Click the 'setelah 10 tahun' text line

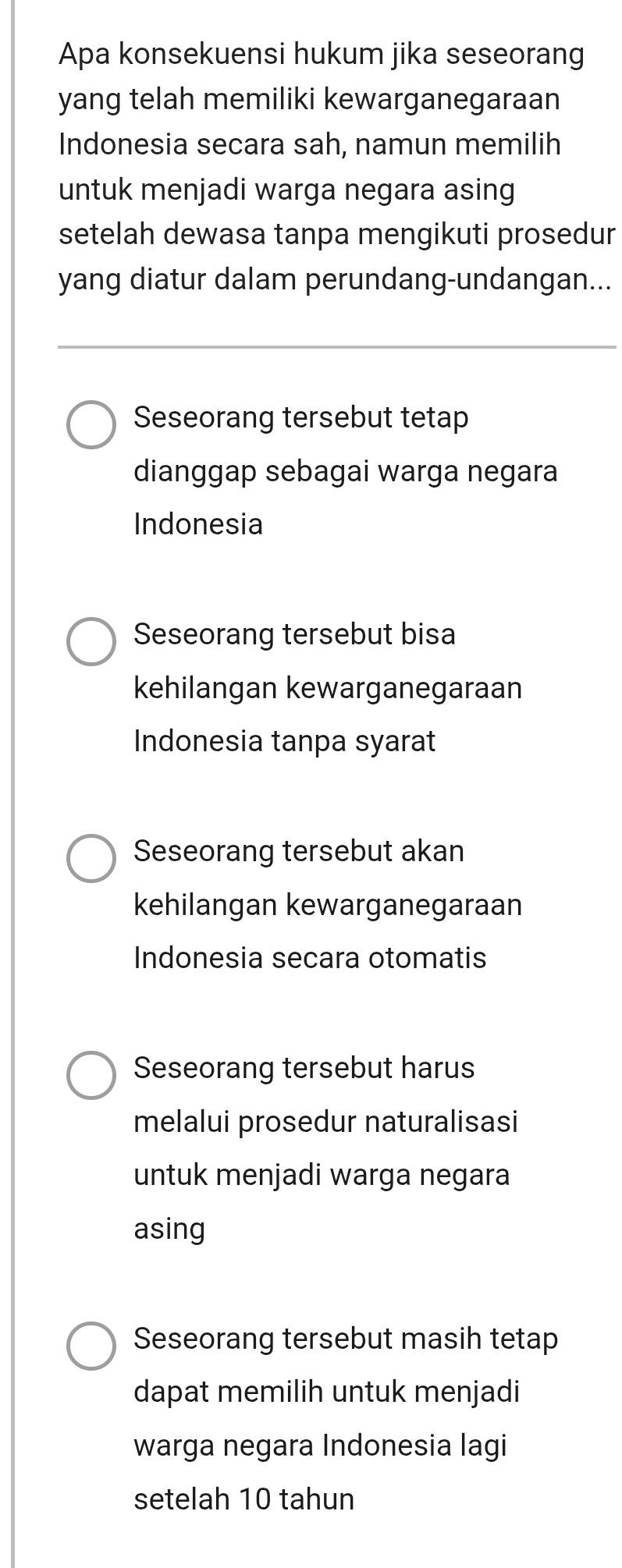coord(244,1500)
